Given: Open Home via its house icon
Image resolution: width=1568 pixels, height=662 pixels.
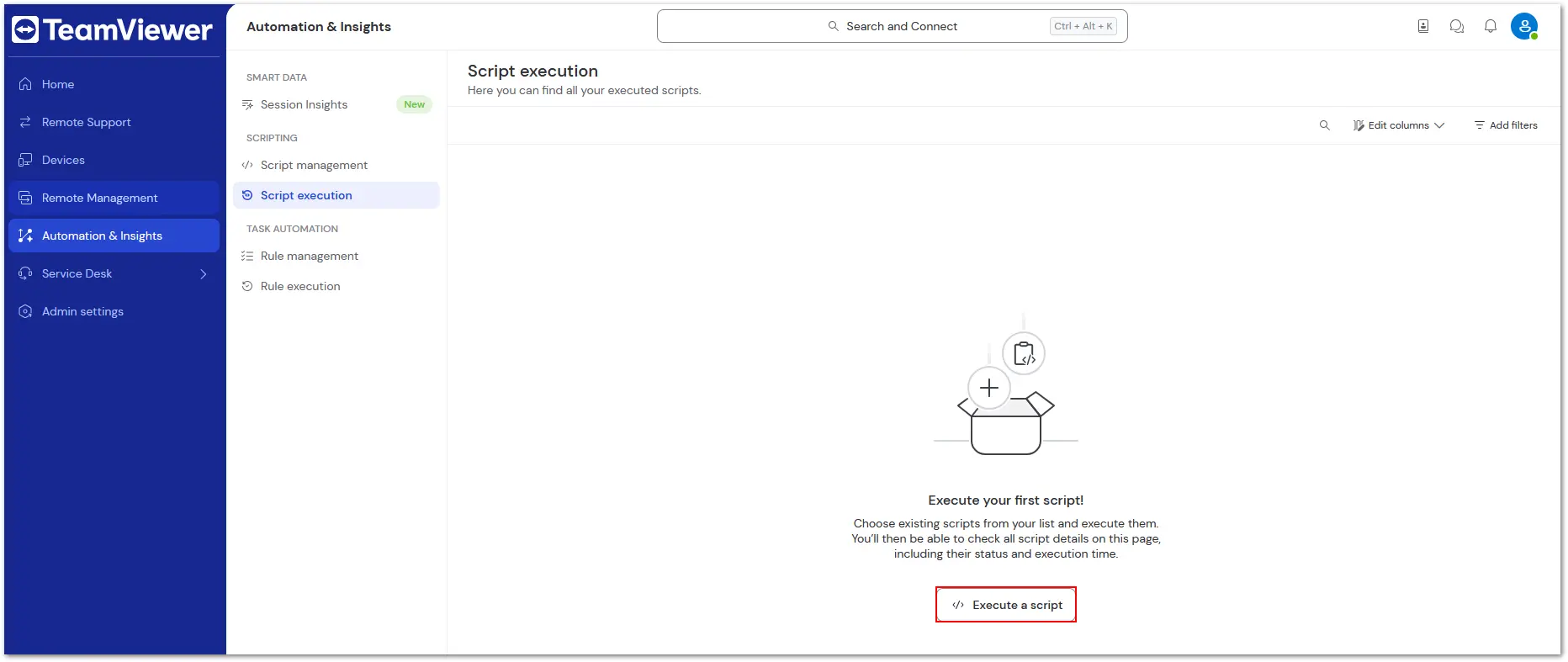Looking at the screenshot, I should pyautogui.click(x=25, y=84).
